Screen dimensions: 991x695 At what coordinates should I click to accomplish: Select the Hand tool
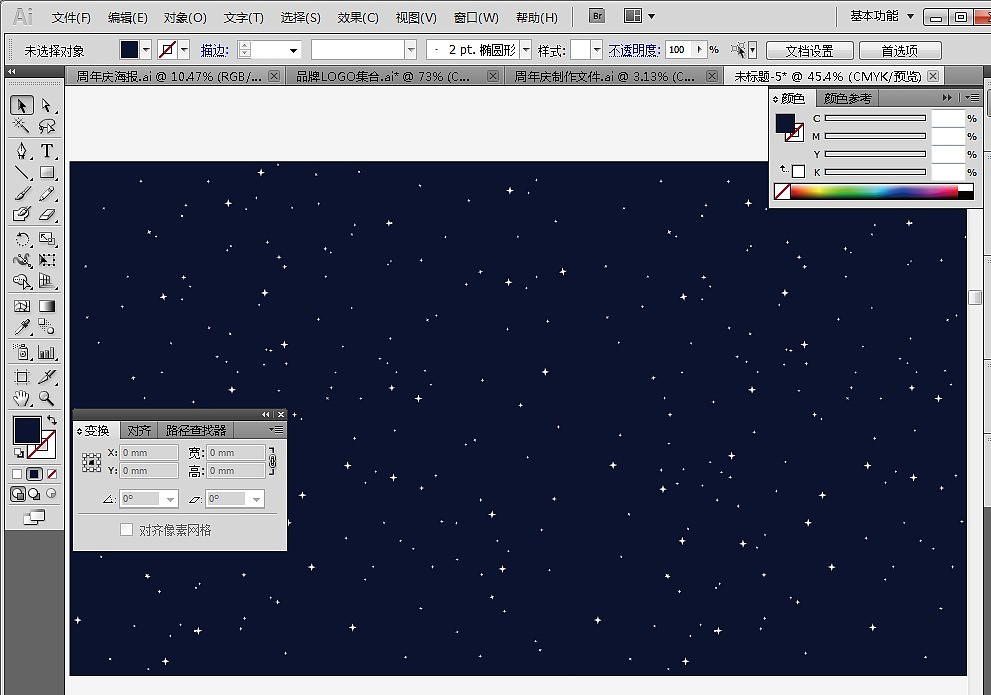(21, 398)
